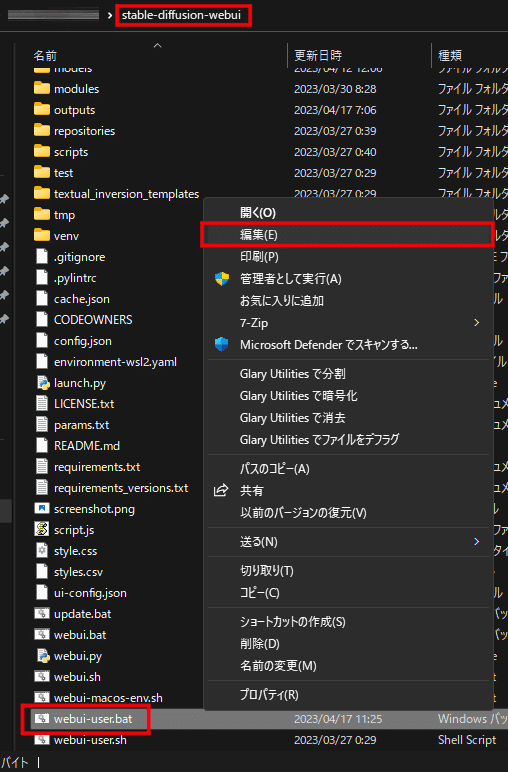
Task: Click the launch.py Python file icon
Action: 42,383
